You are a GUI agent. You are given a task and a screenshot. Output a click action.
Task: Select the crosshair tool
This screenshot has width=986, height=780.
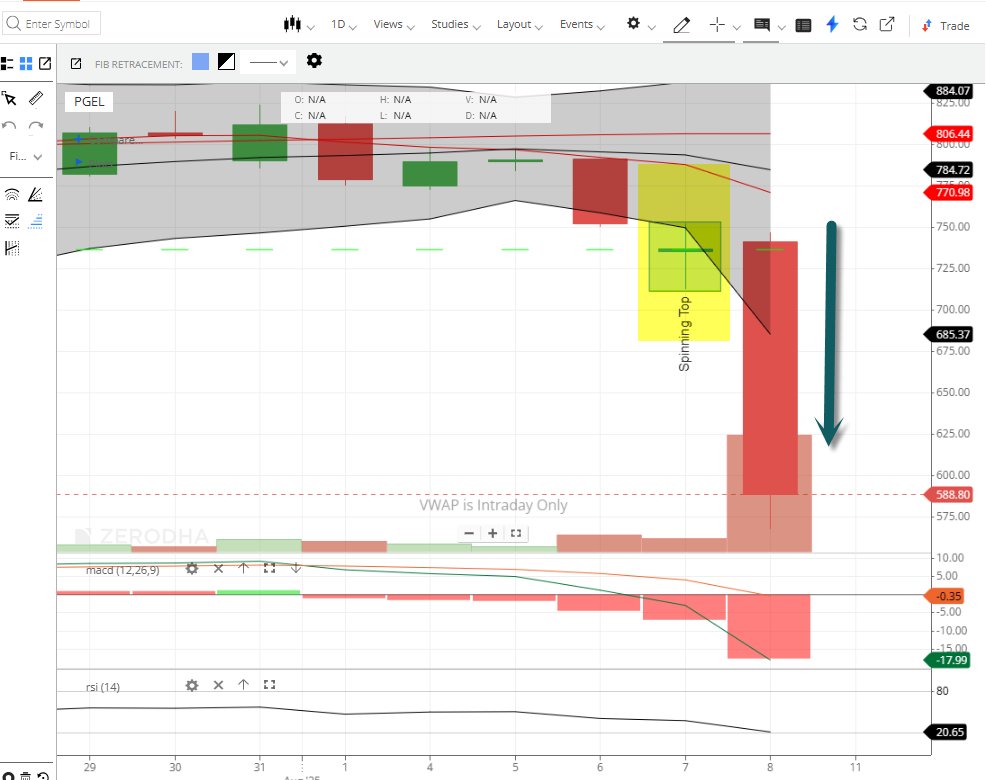click(717, 25)
